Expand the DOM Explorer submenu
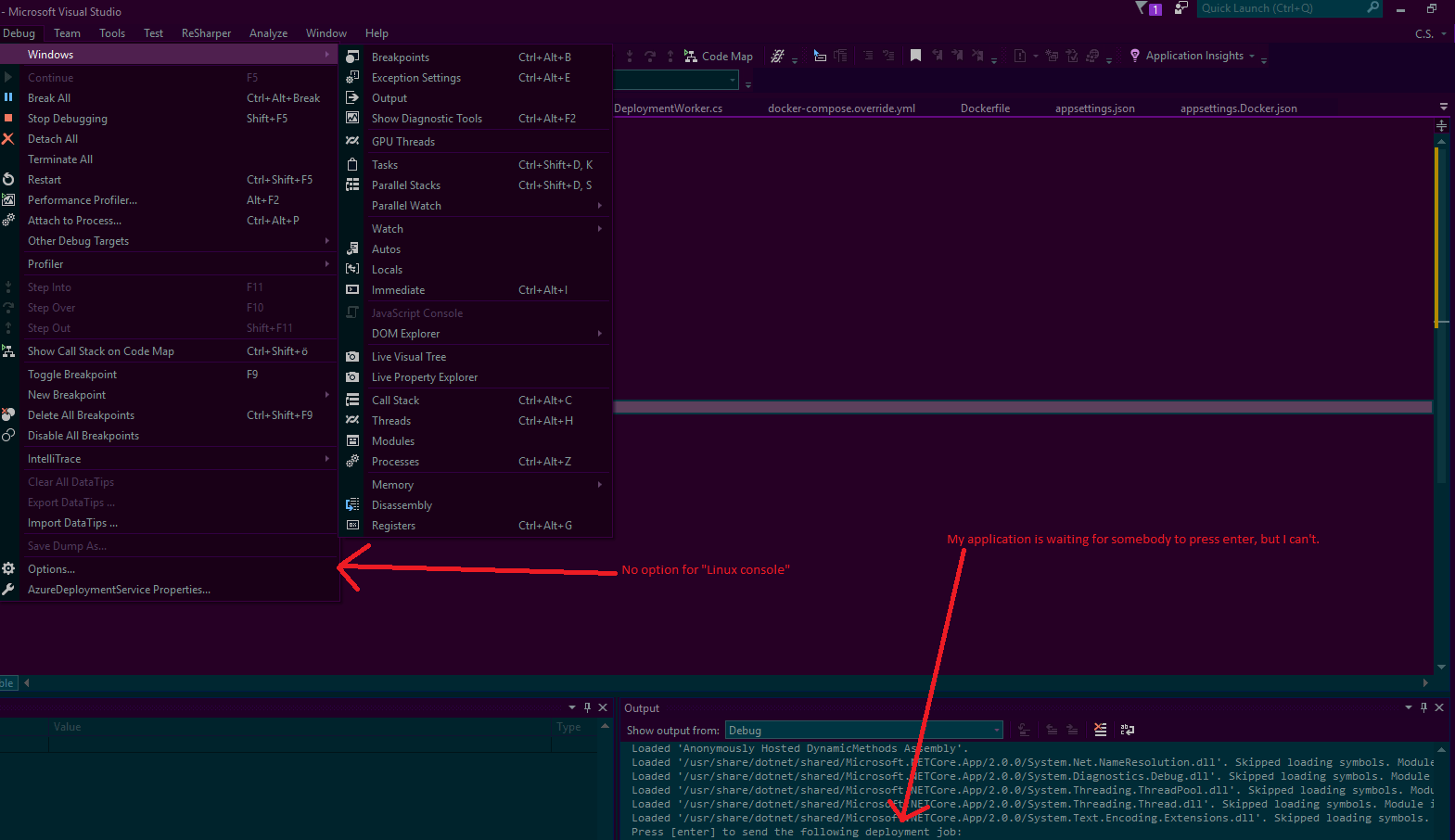1455x840 pixels. [476, 333]
